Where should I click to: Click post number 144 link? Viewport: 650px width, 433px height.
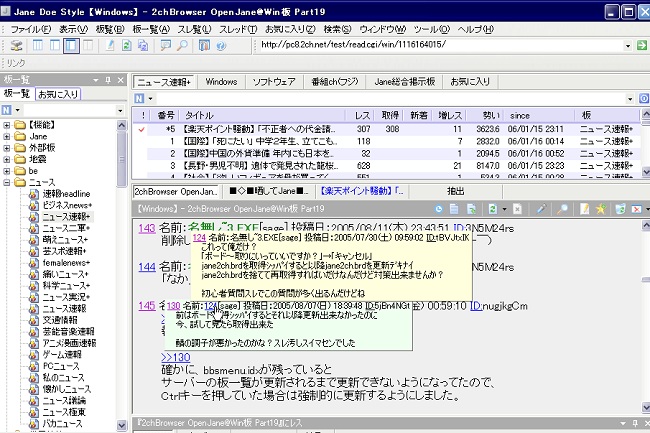click(147, 267)
